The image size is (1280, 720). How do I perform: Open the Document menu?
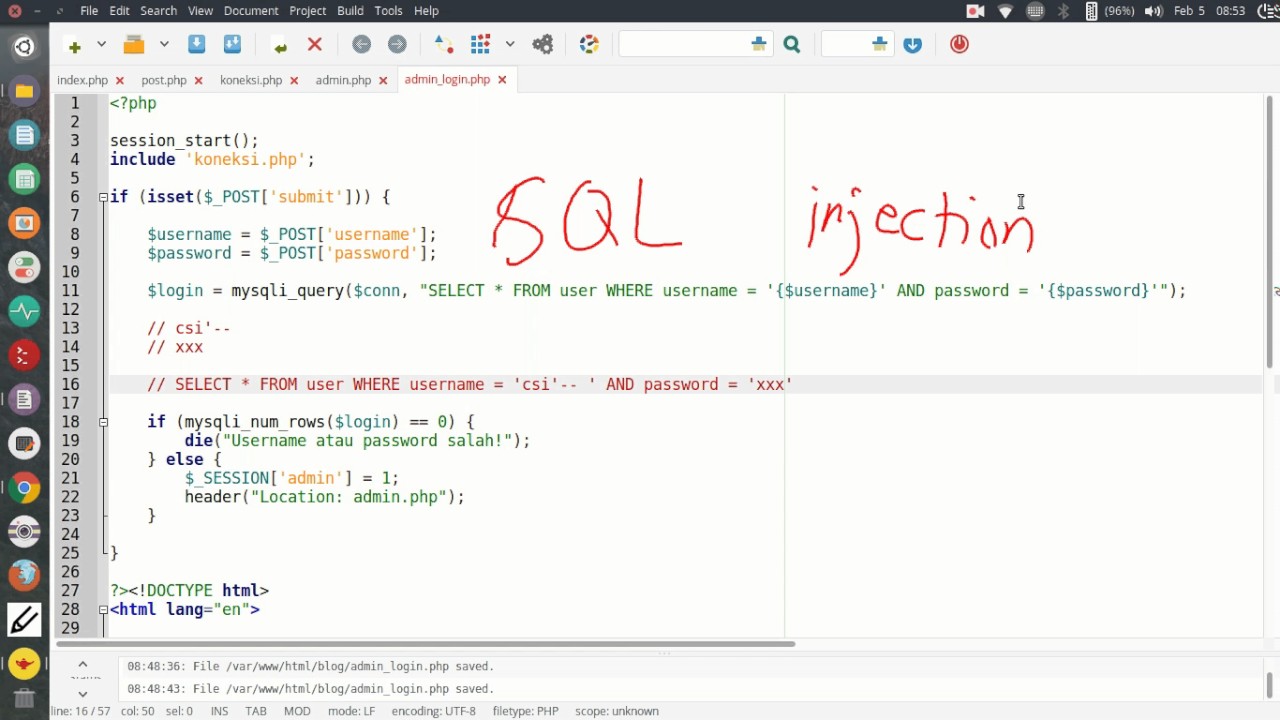click(x=251, y=11)
